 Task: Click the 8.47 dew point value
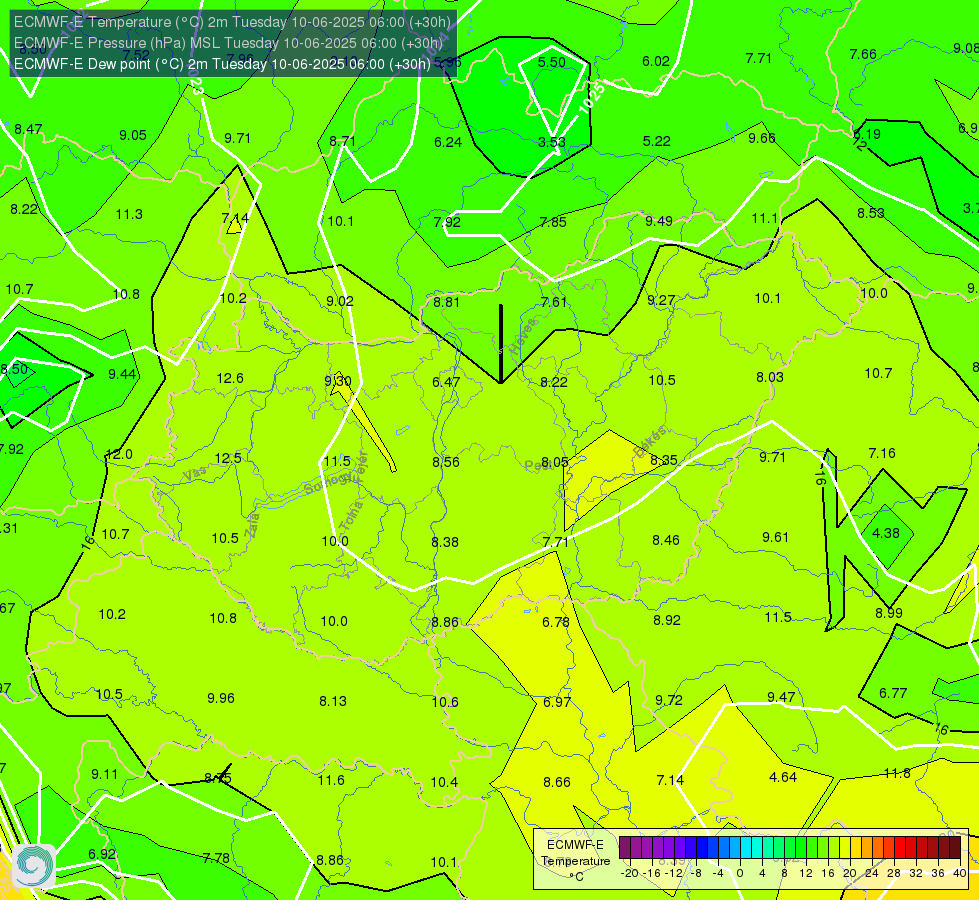tap(28, 129)
